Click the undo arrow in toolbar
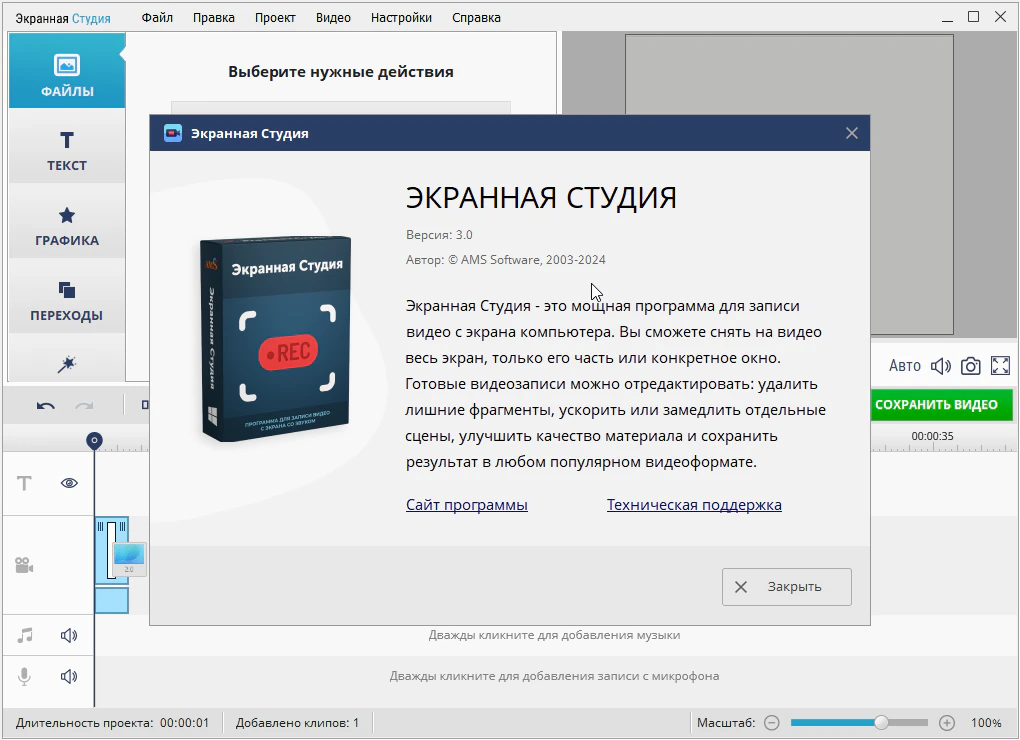Viewport: 1020px width, 740px height. pos(46,405)
